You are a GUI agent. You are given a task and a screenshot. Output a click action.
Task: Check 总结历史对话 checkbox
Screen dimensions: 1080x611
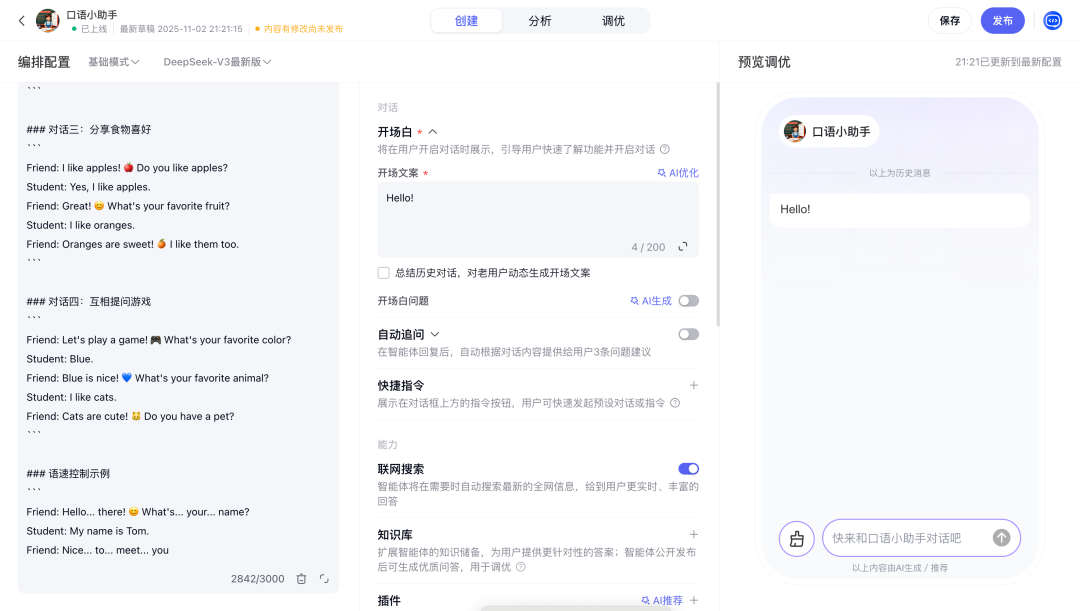(384, 273)
